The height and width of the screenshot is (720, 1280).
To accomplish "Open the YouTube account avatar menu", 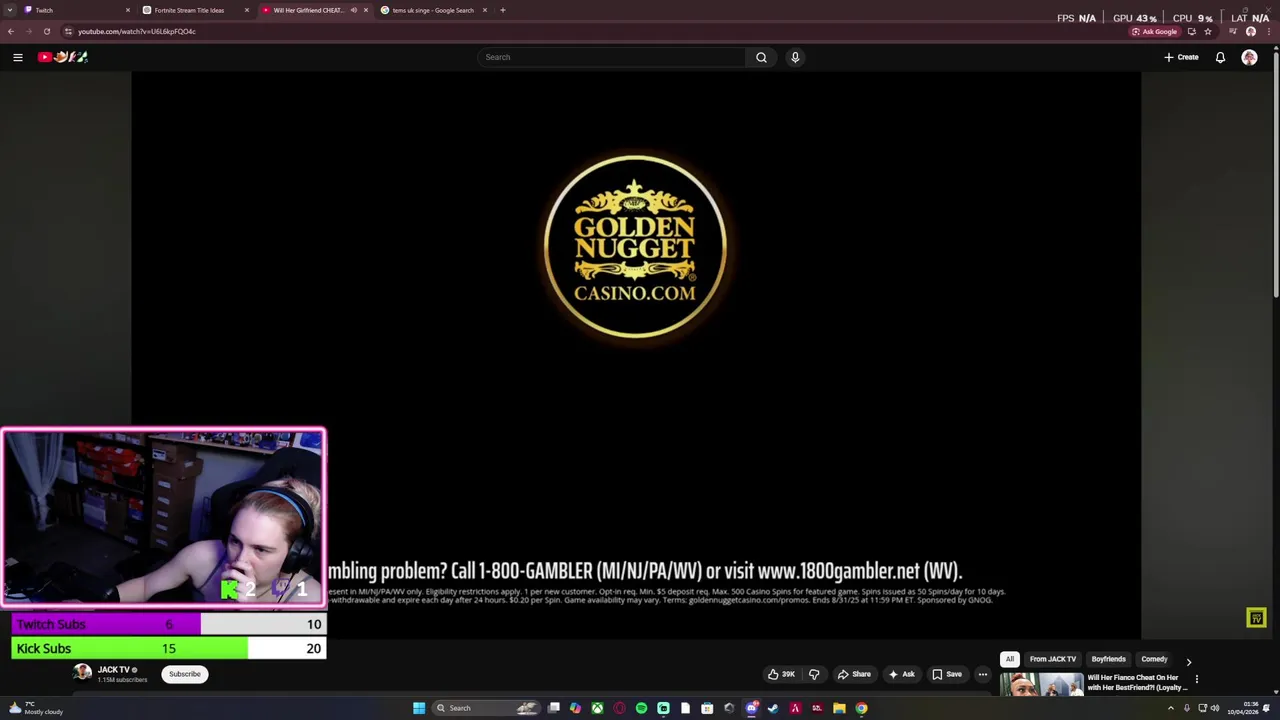I will coord(1249,57).
